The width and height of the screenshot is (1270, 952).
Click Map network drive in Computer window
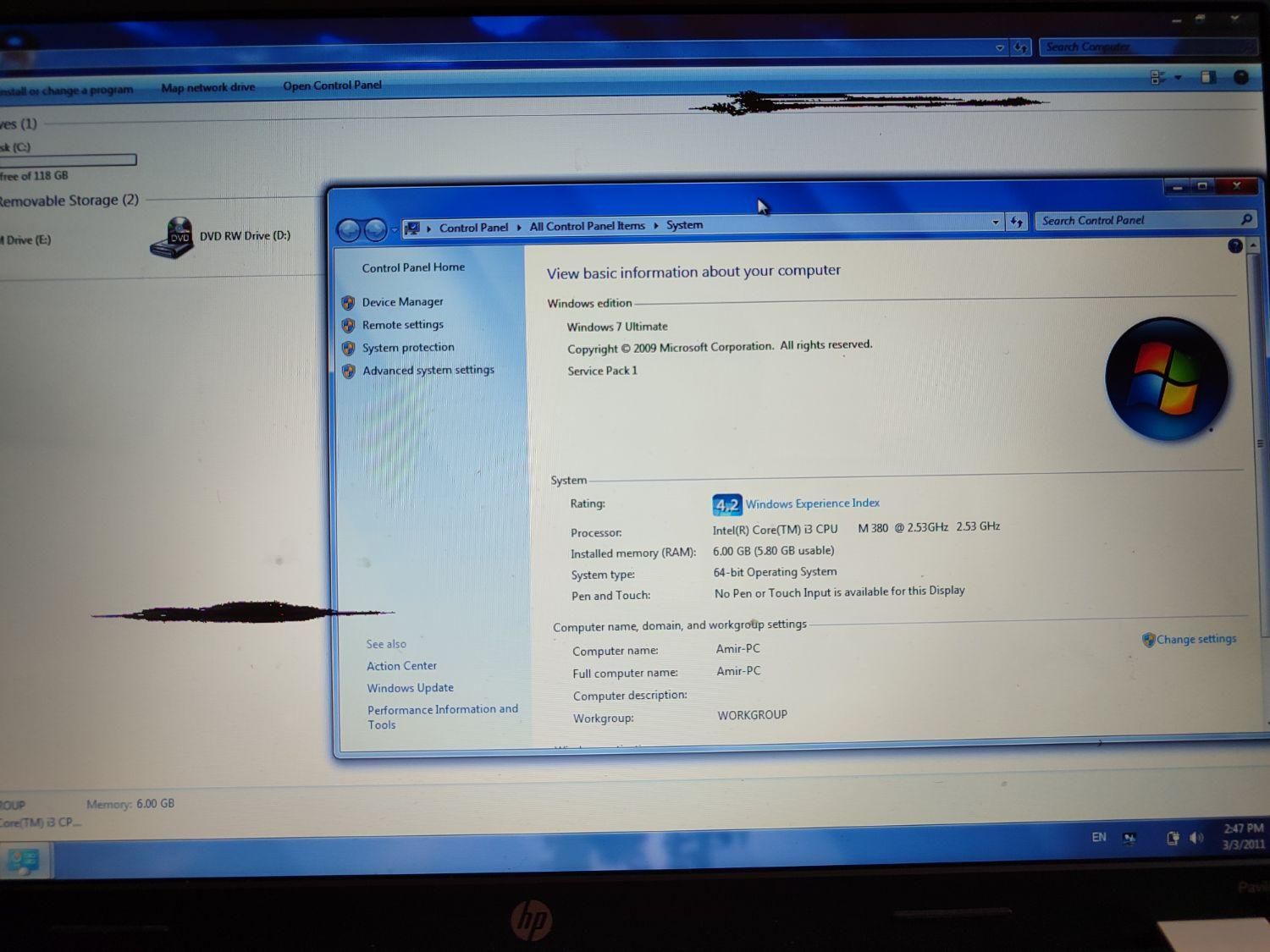207,87
